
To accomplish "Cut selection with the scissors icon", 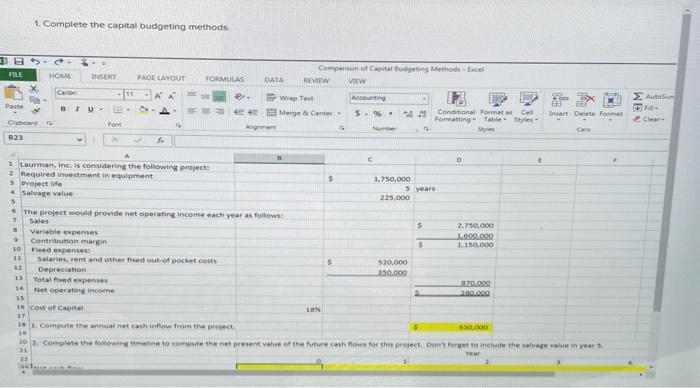I will (34, 89).
